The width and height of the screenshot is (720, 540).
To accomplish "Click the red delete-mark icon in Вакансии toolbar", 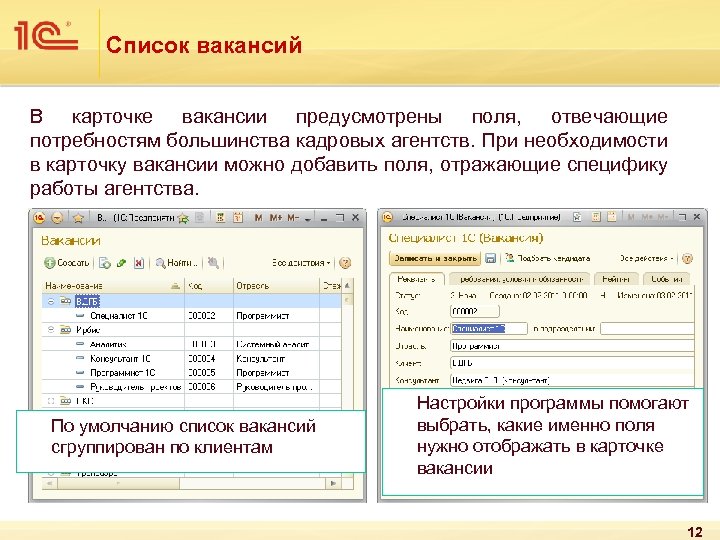I will (x=139, y=263).
